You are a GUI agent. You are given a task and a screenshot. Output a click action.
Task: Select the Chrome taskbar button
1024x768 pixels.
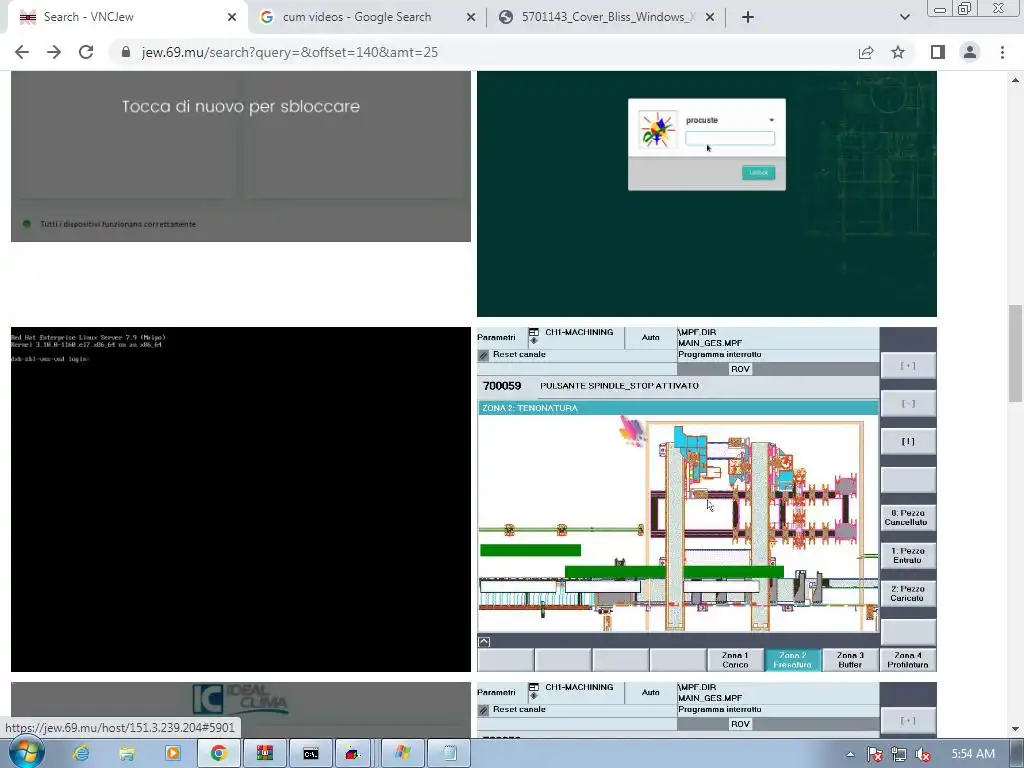click(219, 754)
